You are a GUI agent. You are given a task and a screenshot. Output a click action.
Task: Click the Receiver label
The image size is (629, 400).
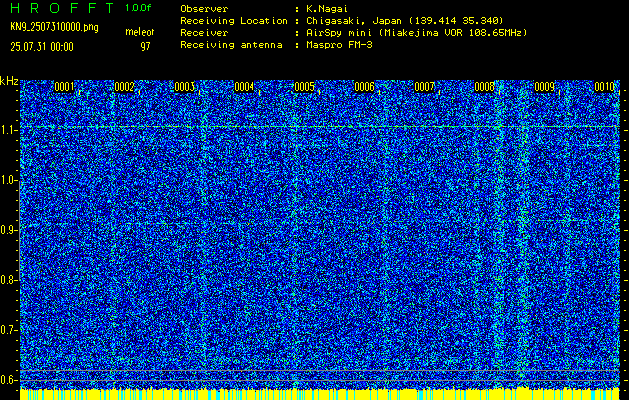point(204,32)
